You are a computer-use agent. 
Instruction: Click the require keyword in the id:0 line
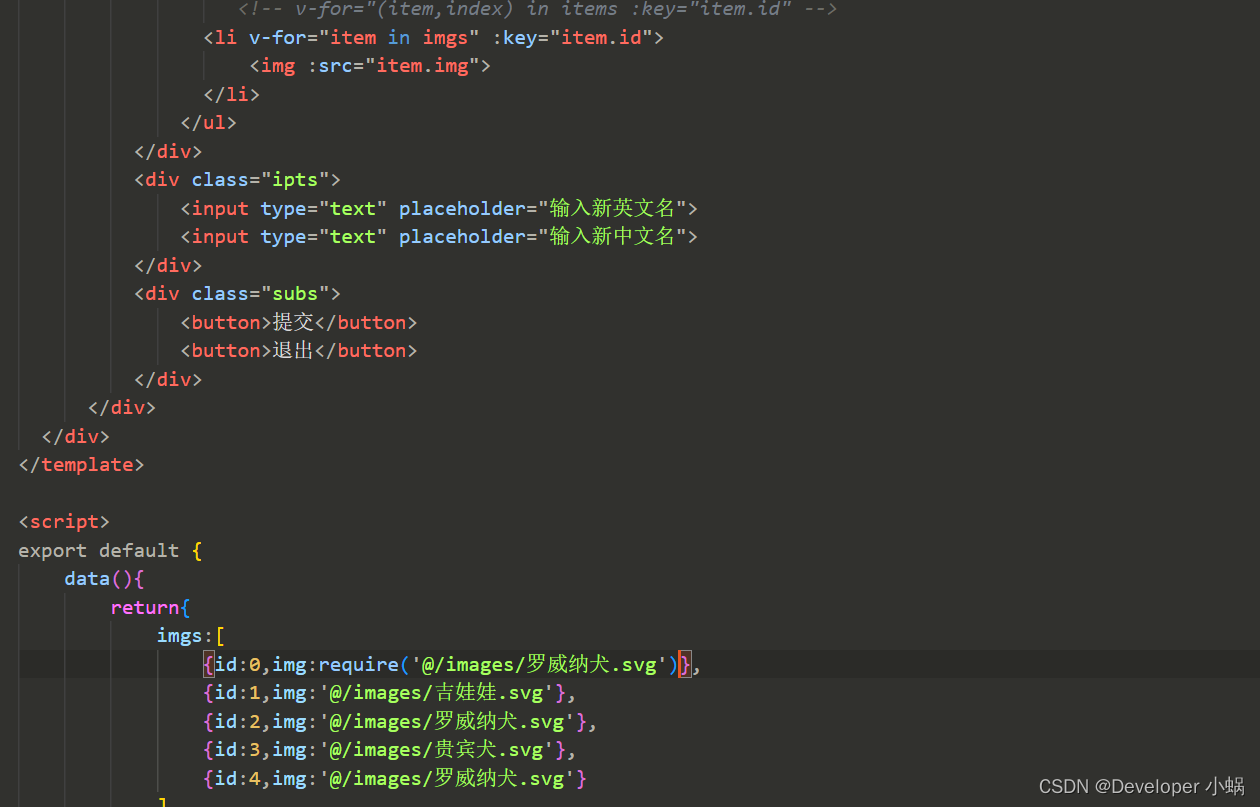coord(358,665)
